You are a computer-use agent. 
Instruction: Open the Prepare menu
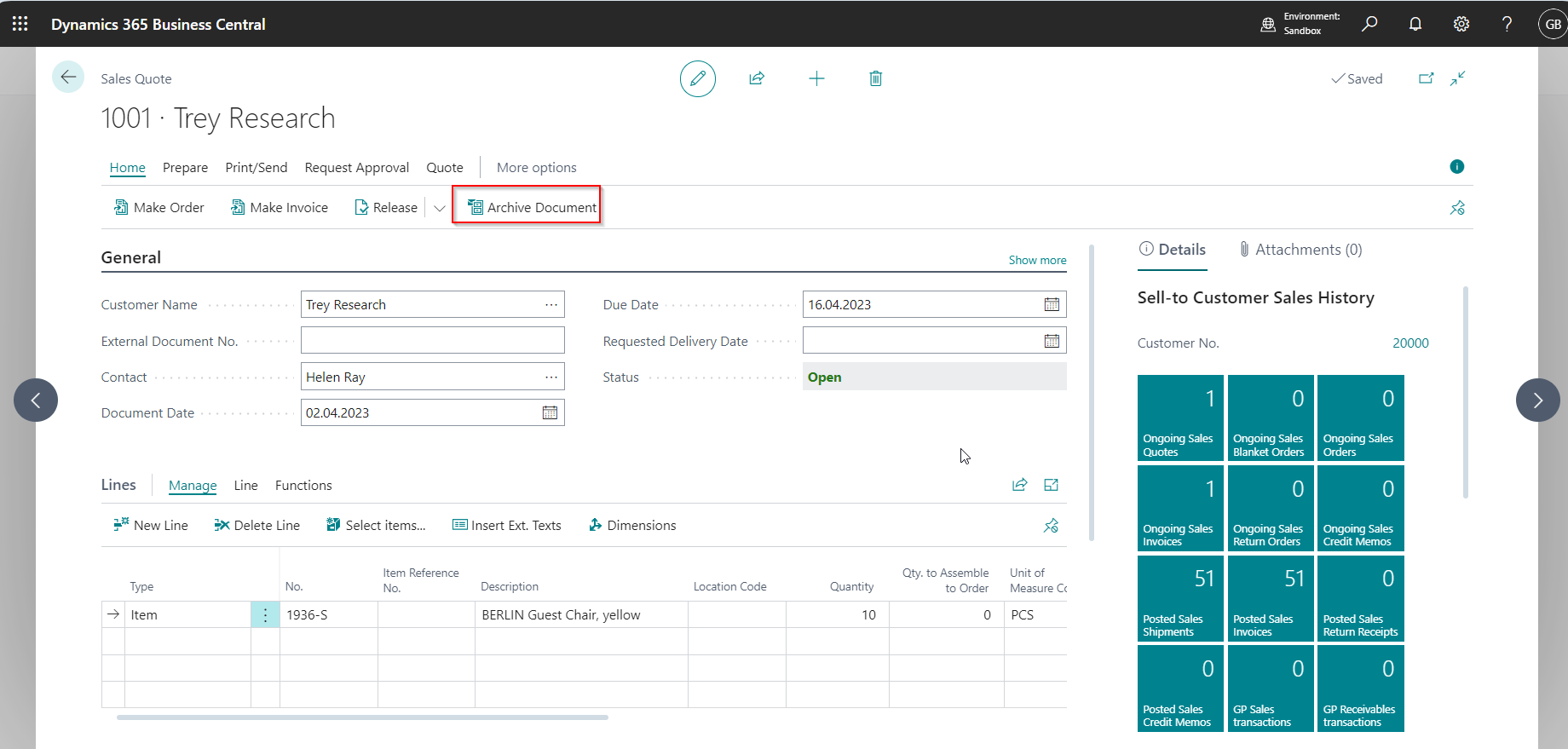(185, 168)
